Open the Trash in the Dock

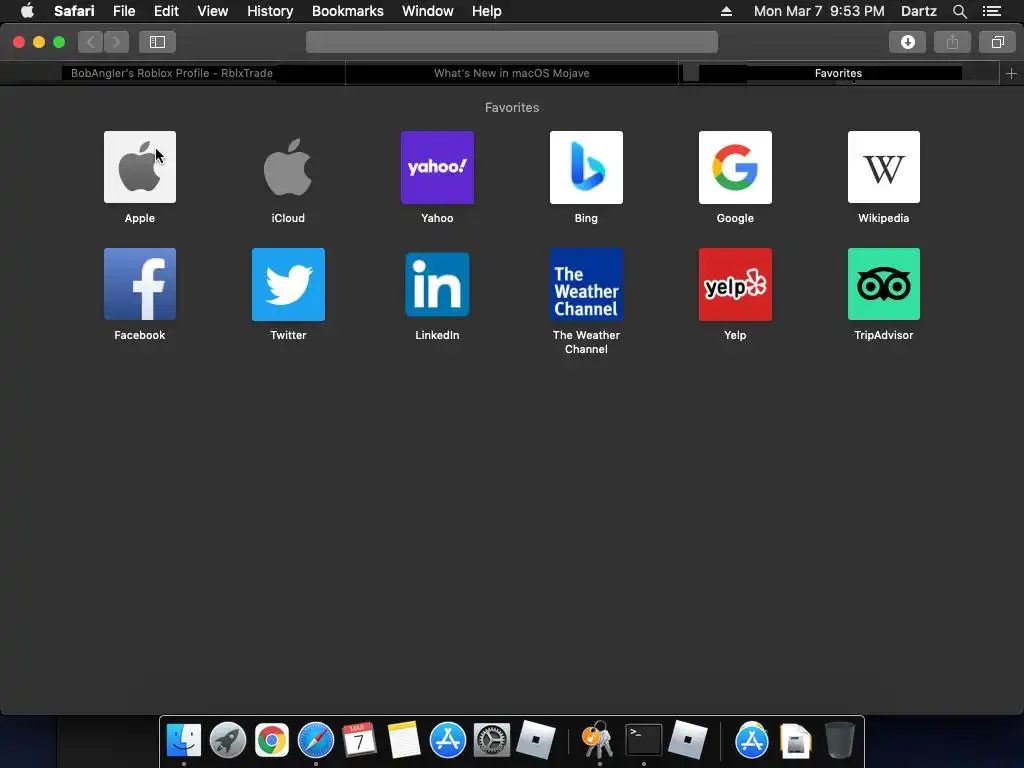click(839, 740)
